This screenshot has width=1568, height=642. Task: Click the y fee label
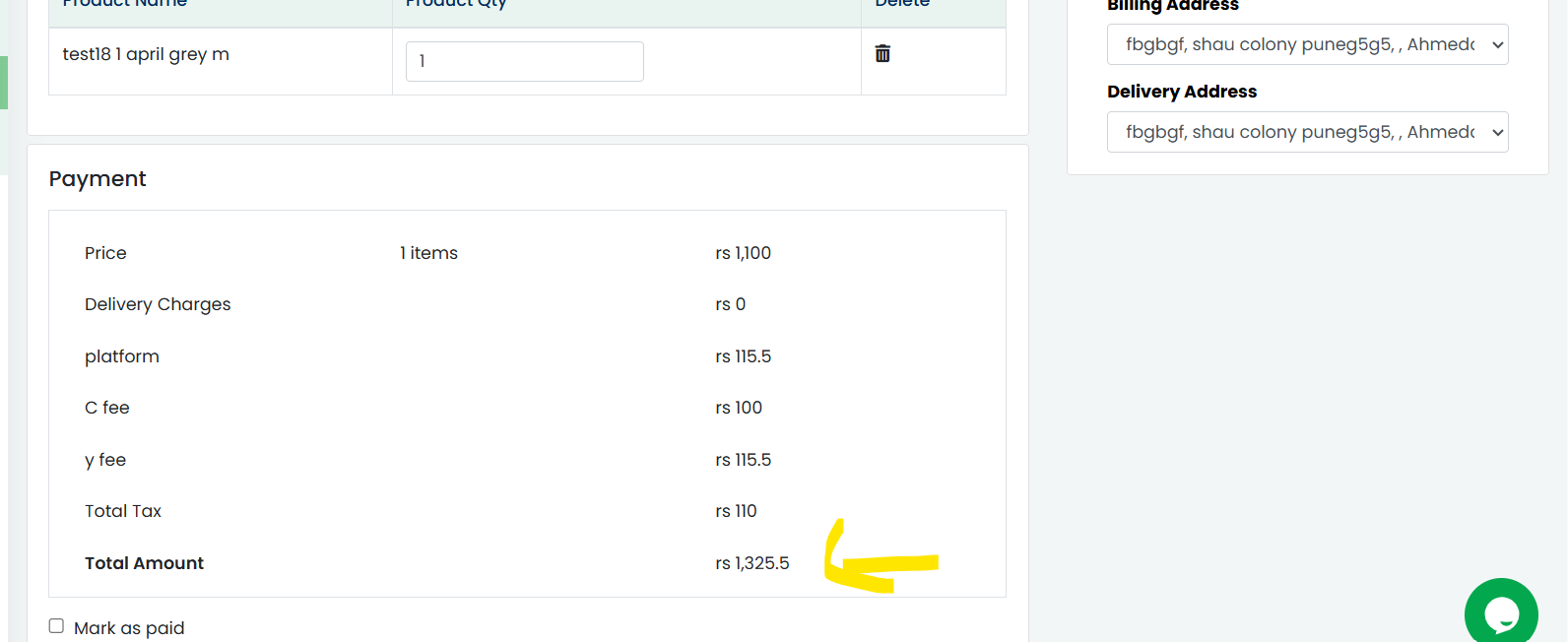[105, 460]
